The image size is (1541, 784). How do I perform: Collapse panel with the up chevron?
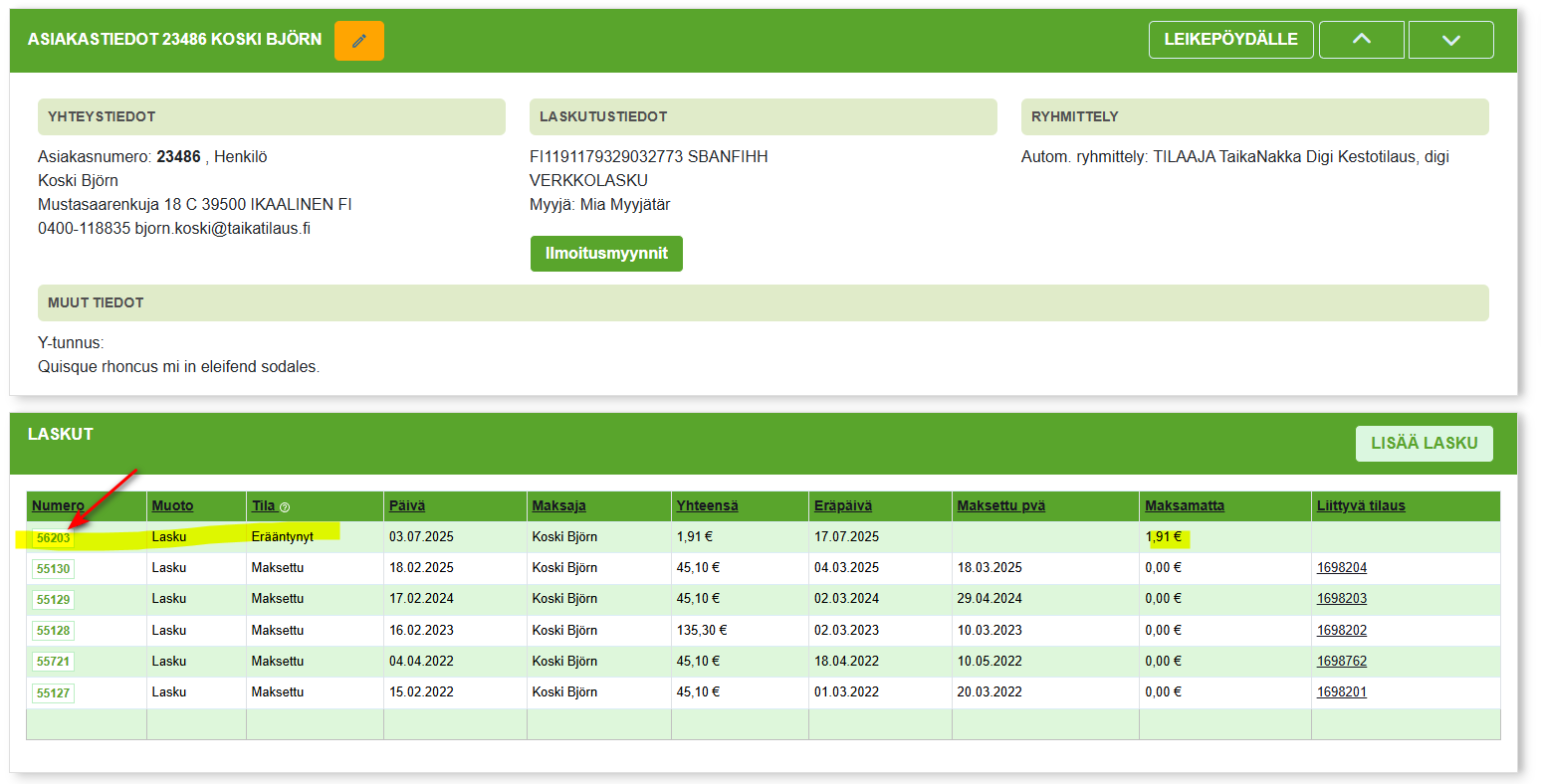tap(1361, 40)
